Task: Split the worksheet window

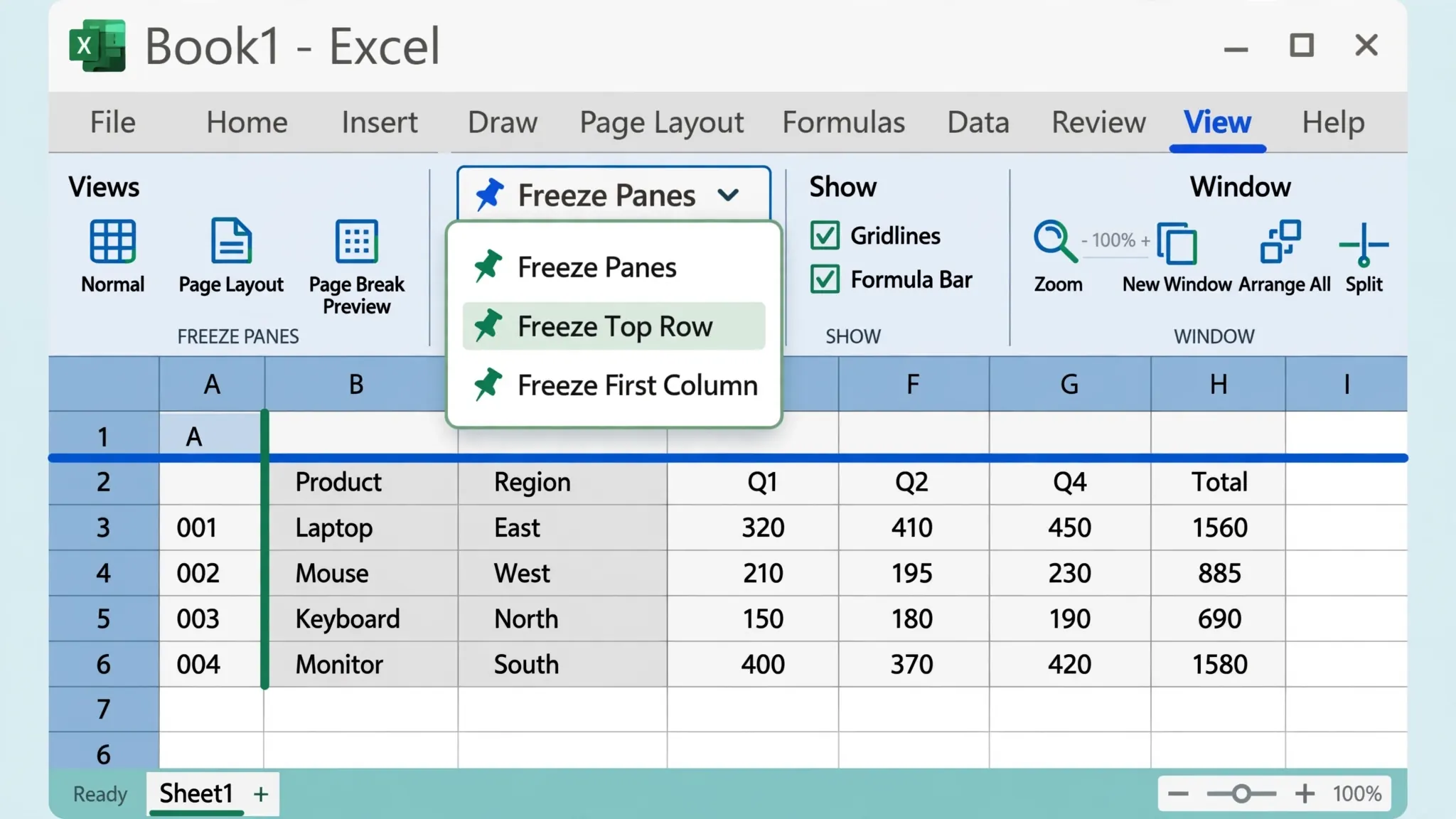Action: pyautogui.click(x=1364, y=244)
